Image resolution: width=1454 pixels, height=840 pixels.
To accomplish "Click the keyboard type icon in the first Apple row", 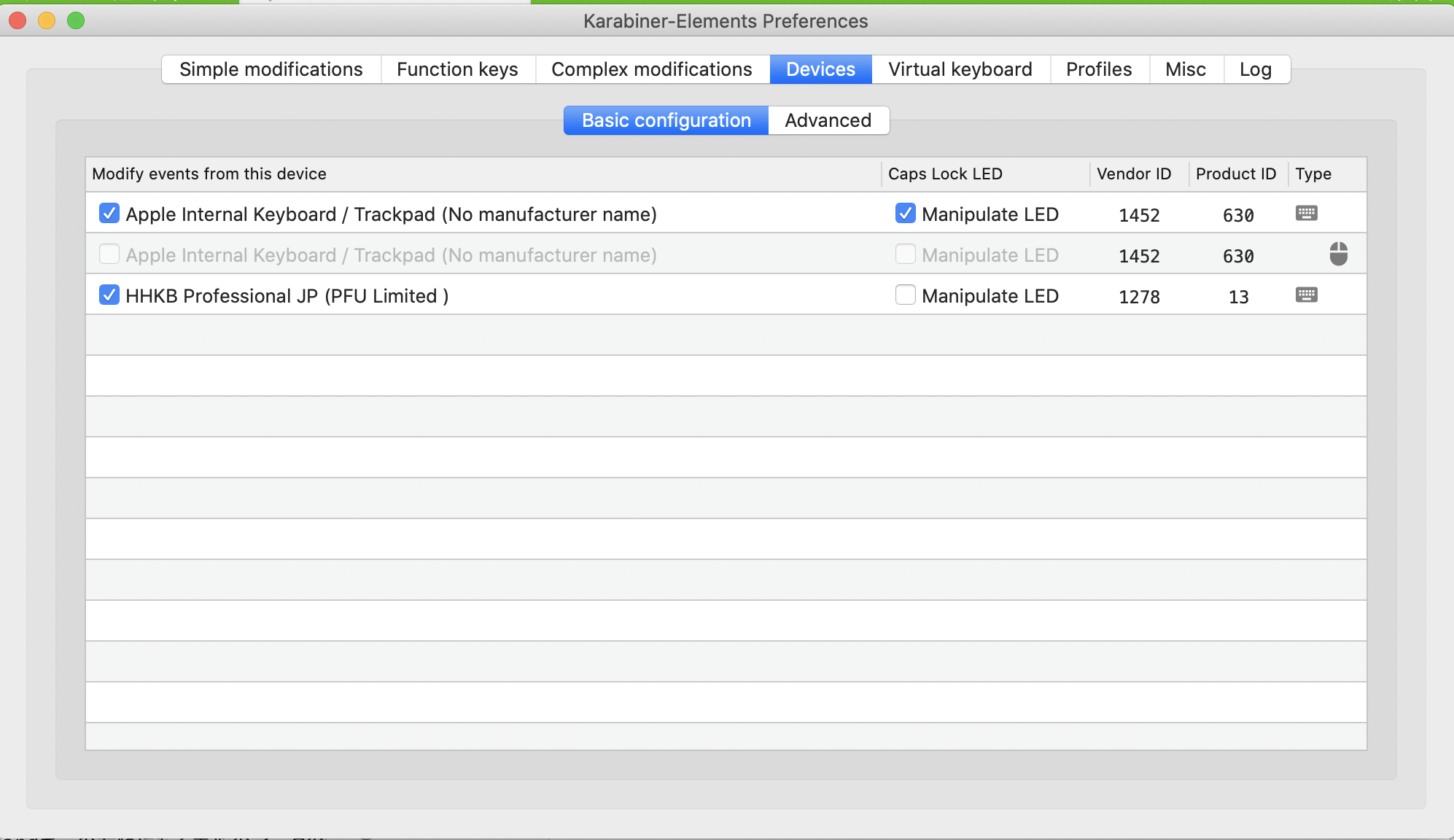I will [x=1307, y=213].
